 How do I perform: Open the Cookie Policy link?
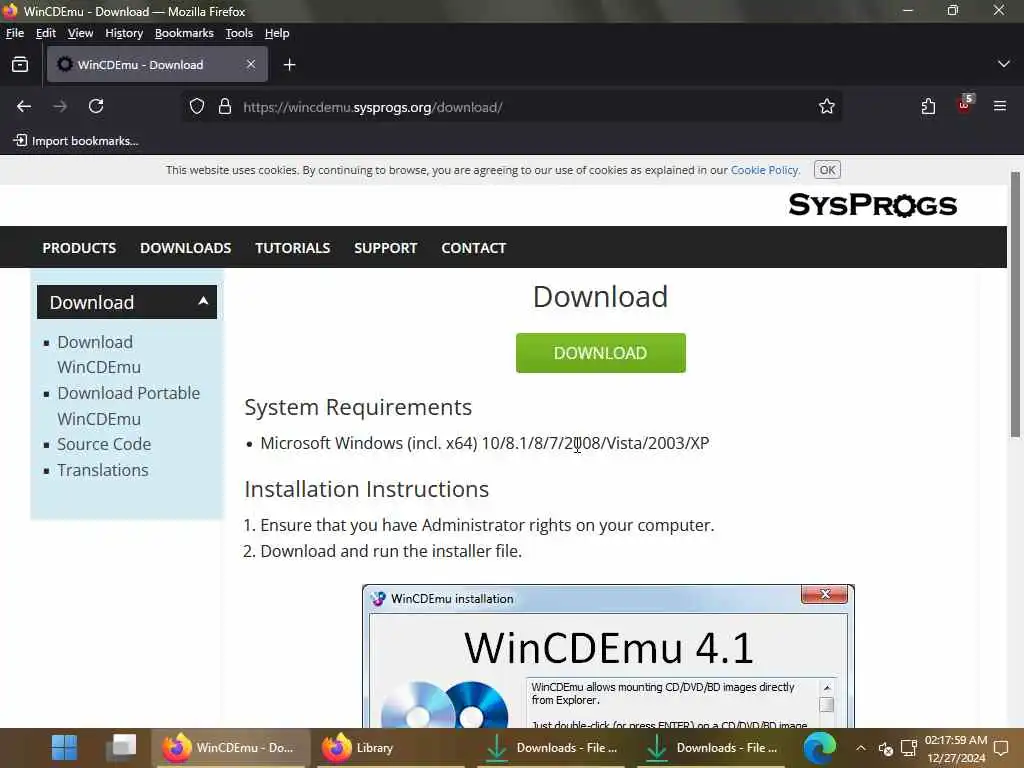click(x=765, y=170)
